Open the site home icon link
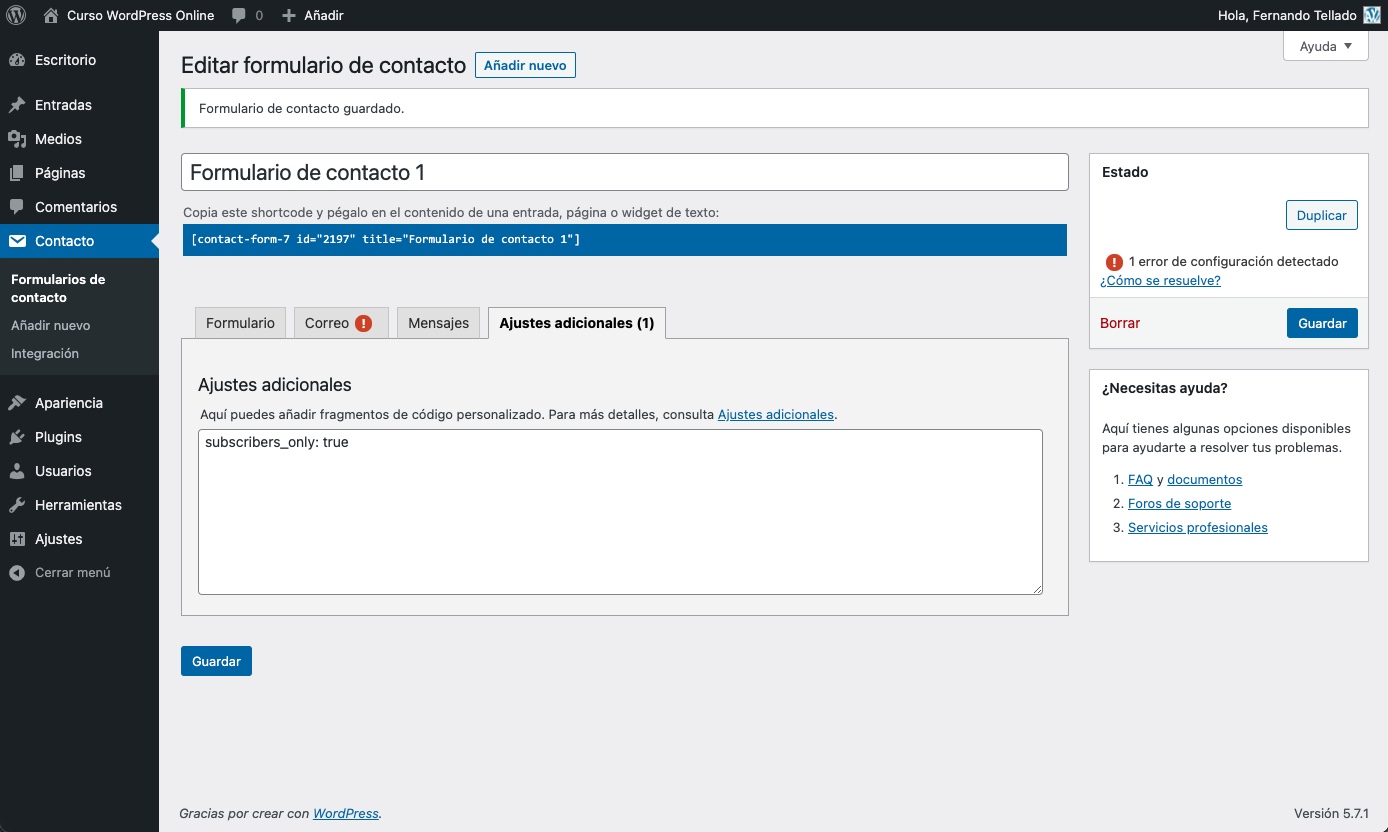The width and height of the screenshot is (1388, 832). (x=51, y=15)
